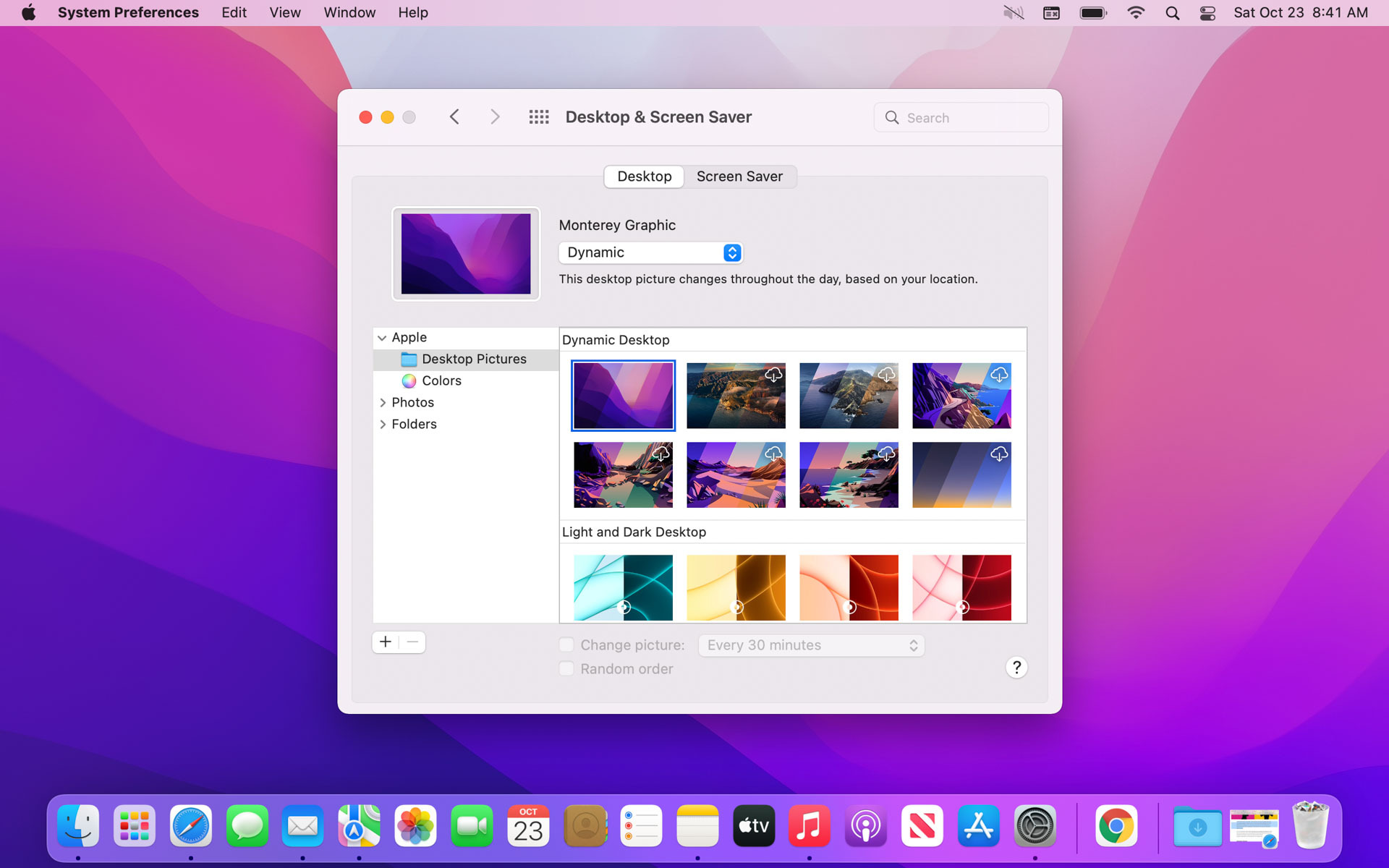Screen dimensions: 1389x868
Task: Click the add folder button
Action: pyautogui.click(x=386, y=641)
